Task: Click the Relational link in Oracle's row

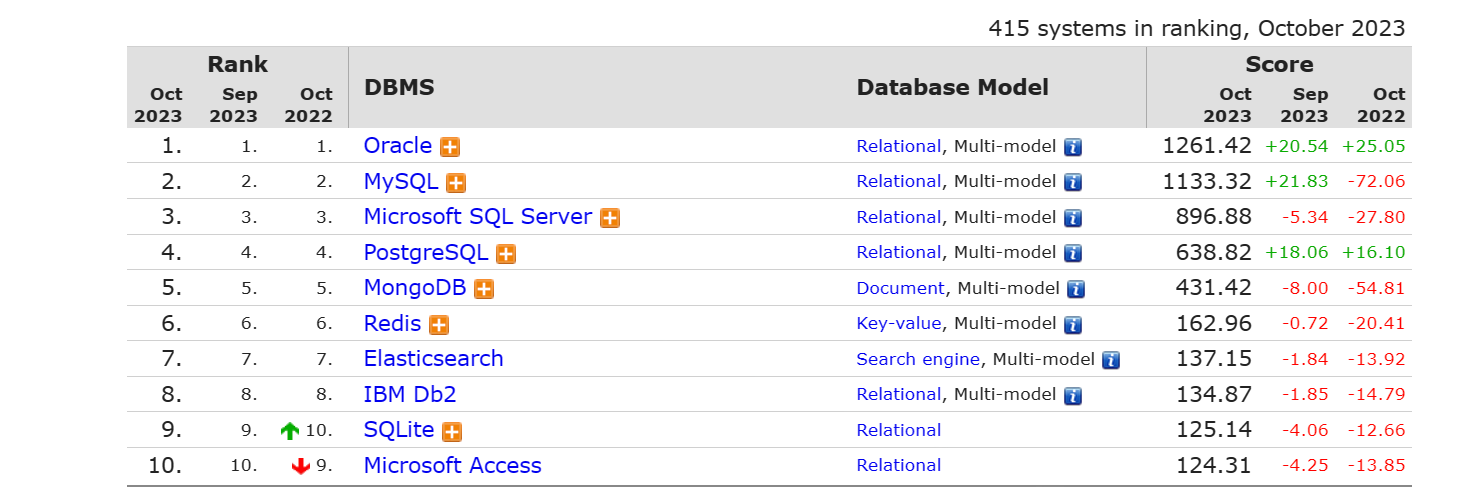Action: pyautogui.click(x=899, y=146)
